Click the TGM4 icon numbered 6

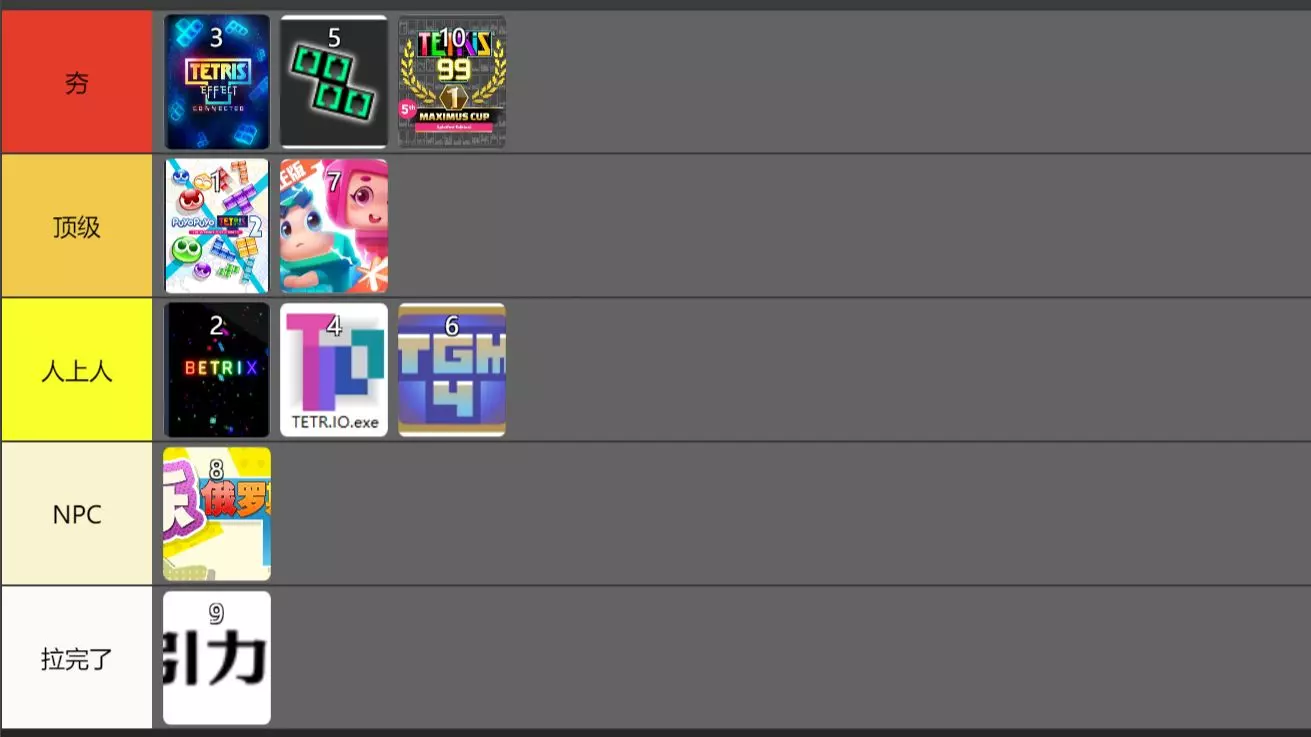pyautogui.click(x=452, y=370)
